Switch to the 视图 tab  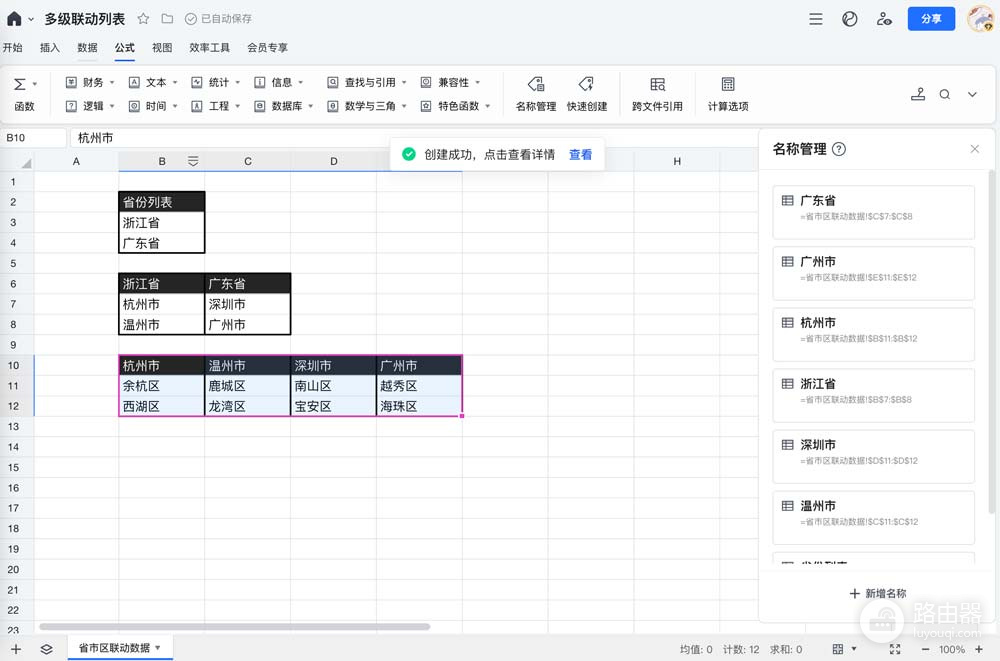(x=162, y=48)
